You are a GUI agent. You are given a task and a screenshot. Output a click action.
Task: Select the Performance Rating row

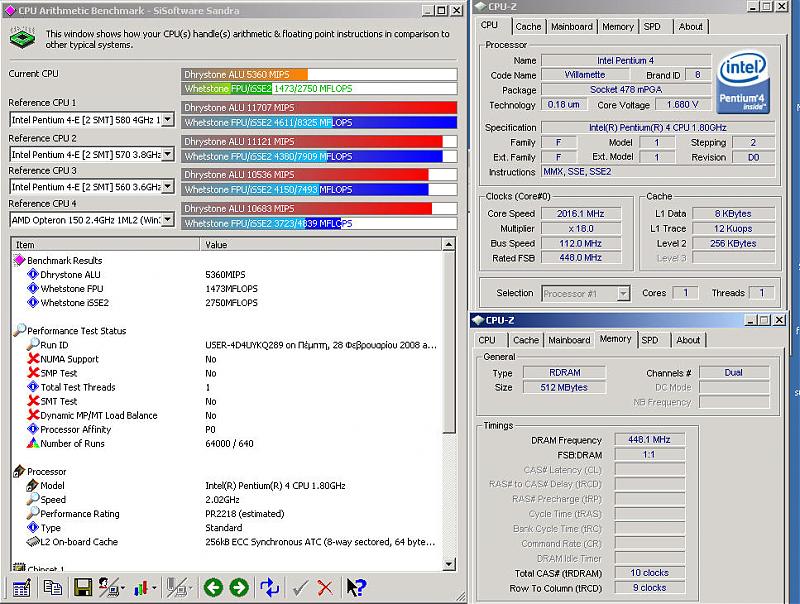(x=227, y=514)
